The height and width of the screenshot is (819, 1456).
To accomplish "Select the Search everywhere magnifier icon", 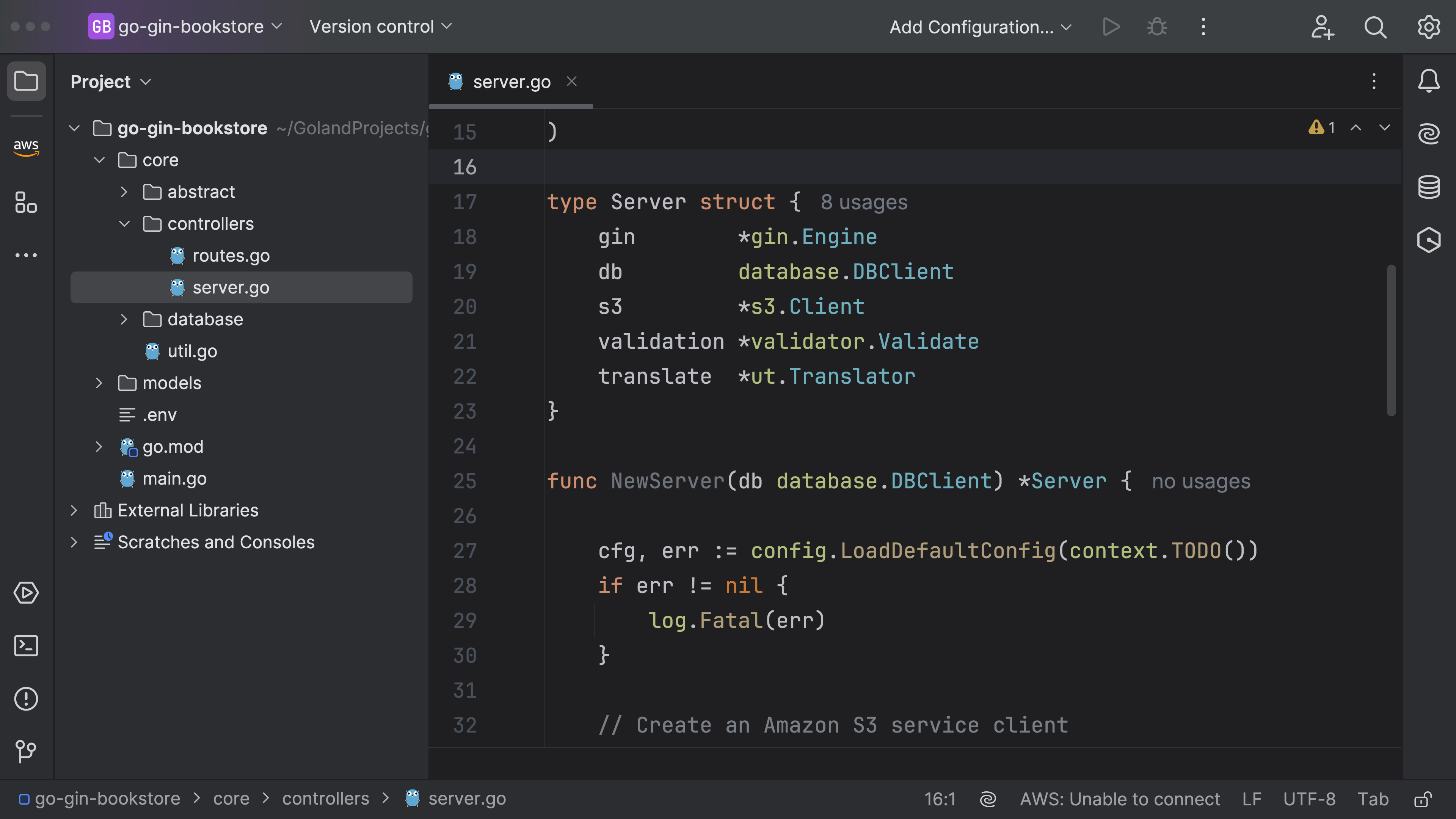I will click(x=1375, y=27).
